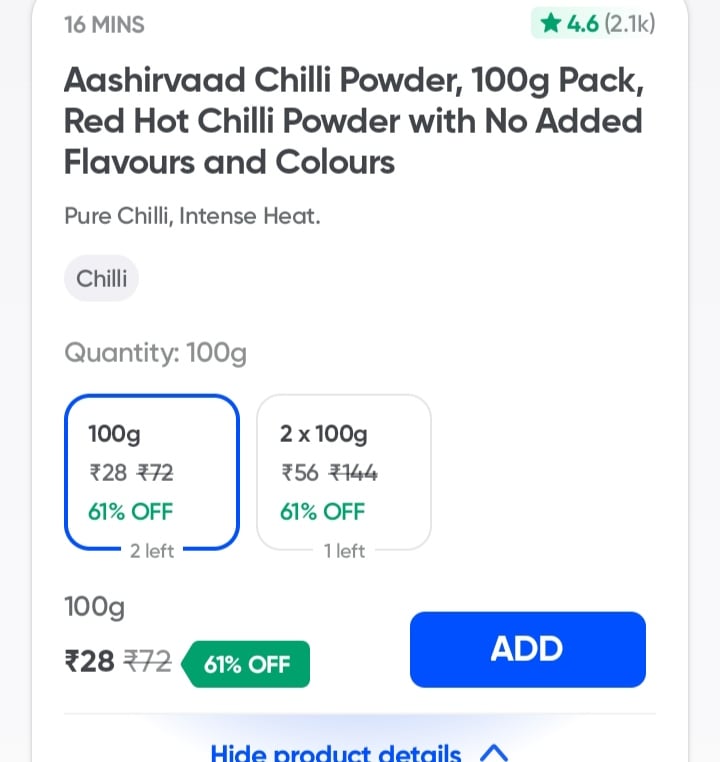
Task: Tap the '2 left' stock indicator
Action: [x=152, y=551]
